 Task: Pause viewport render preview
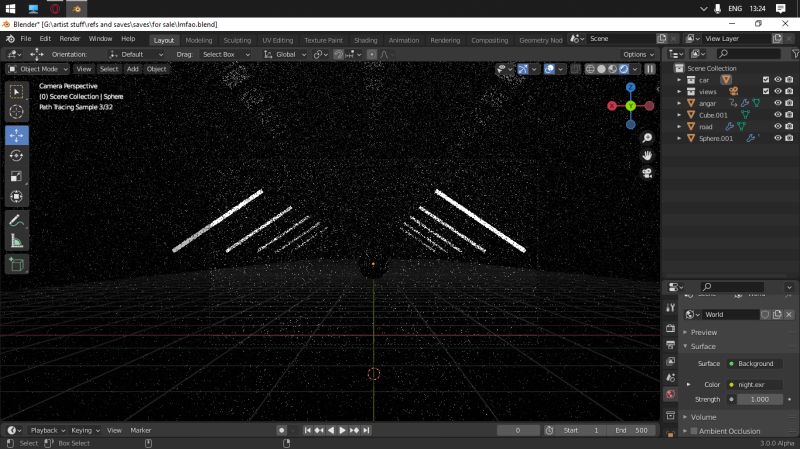click(x=650, y=69)
